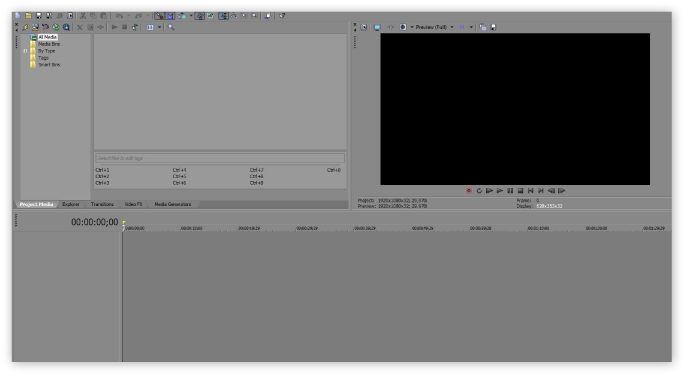This screenshot has height=374, width=684.
Task: Stop media preview in Project Media toolbar
Action: coord(125,27)
